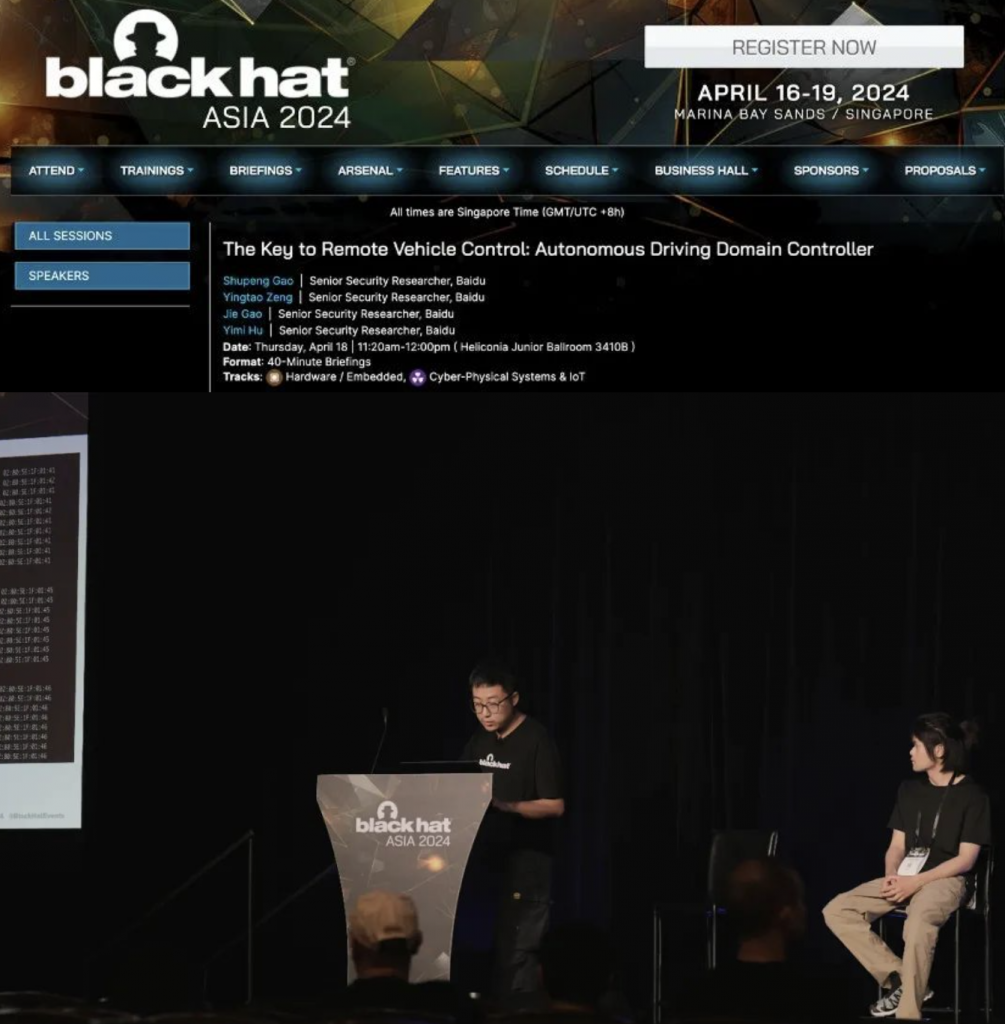The height and width of the screenshot is (1024, 1005).
Task: Open speaker Jie Gao's profile link
Action: point(242,314)
